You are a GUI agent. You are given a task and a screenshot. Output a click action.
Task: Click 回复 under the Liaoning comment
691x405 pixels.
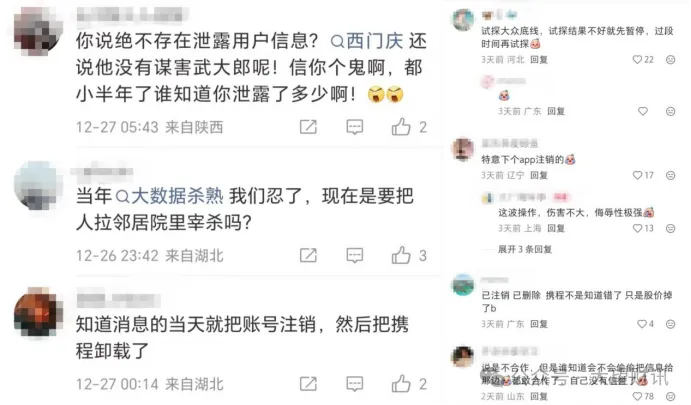point(539,175)
